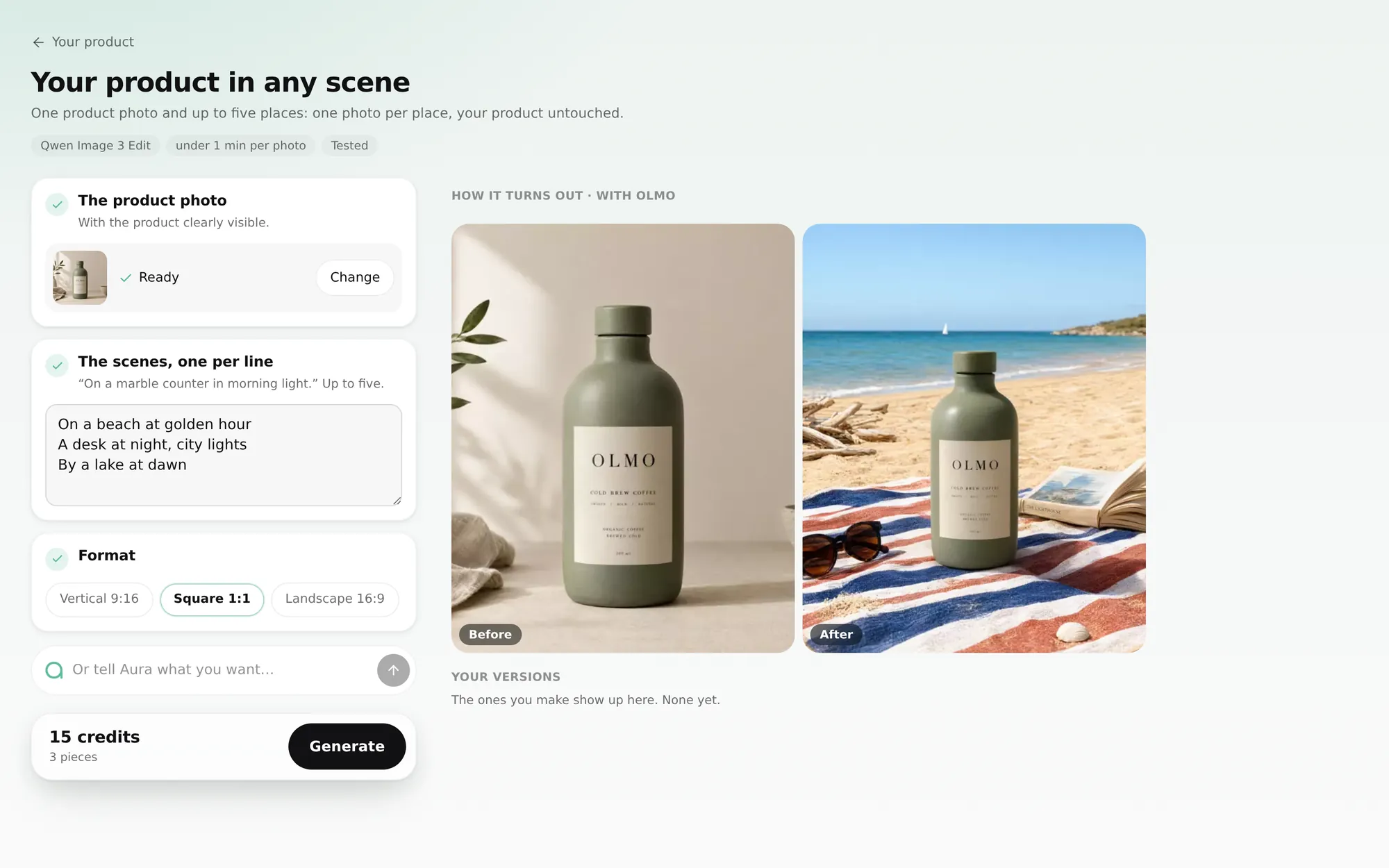Screen dimensions: 1389x868
Task: Click the back arrow icon beside Your product
Action: coord(38,42)
